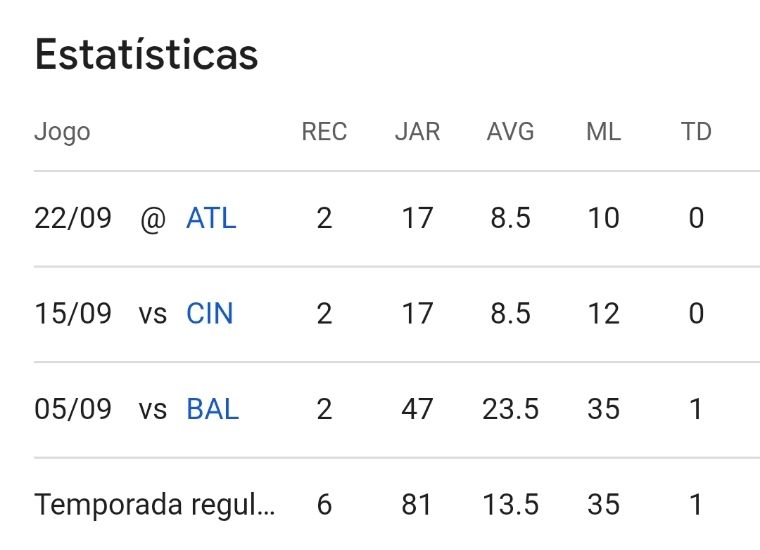Image resolution: width=760 pixels, height=550 pixels.
Task: Click the 13.5 season average value
Action: (510, 505)
